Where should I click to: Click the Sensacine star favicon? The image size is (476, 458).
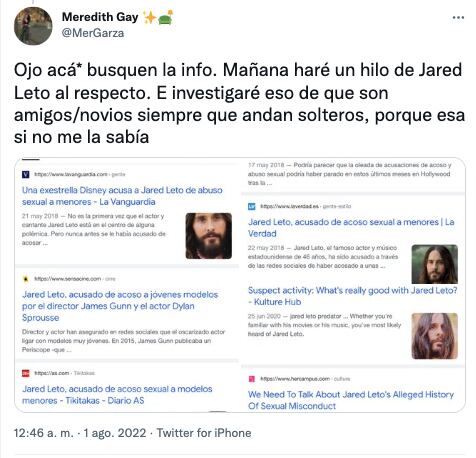[26, 279]
